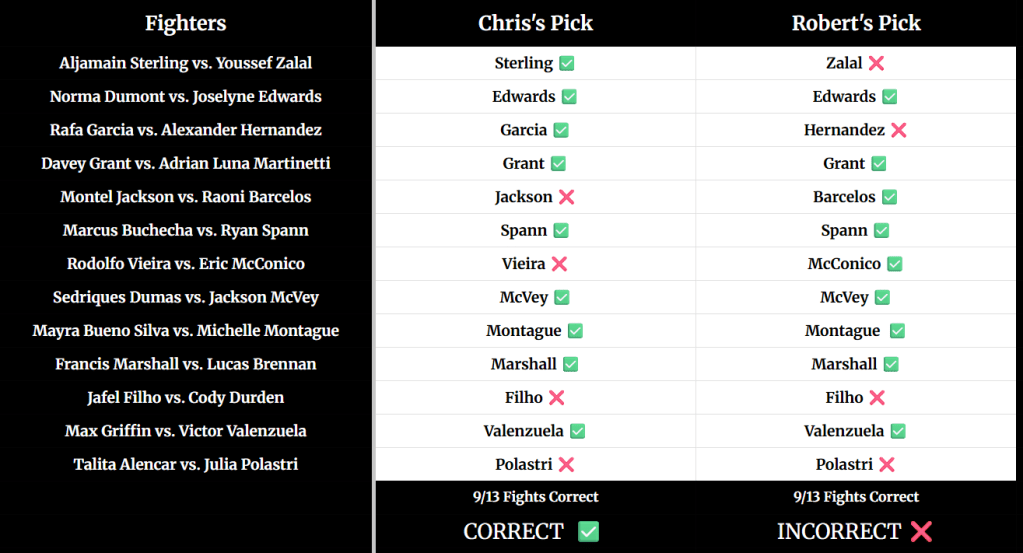Click green checkmark beside Chris's Sterling pick
Screen dimensions: 1023x553
tap(567, 63)
